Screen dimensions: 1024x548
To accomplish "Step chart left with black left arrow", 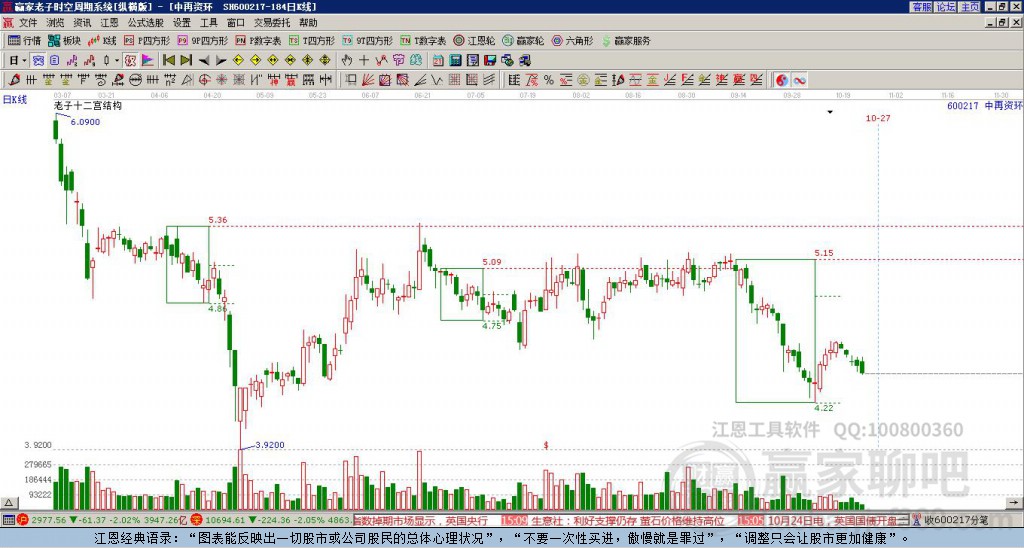I will click(x=204, y=60).
